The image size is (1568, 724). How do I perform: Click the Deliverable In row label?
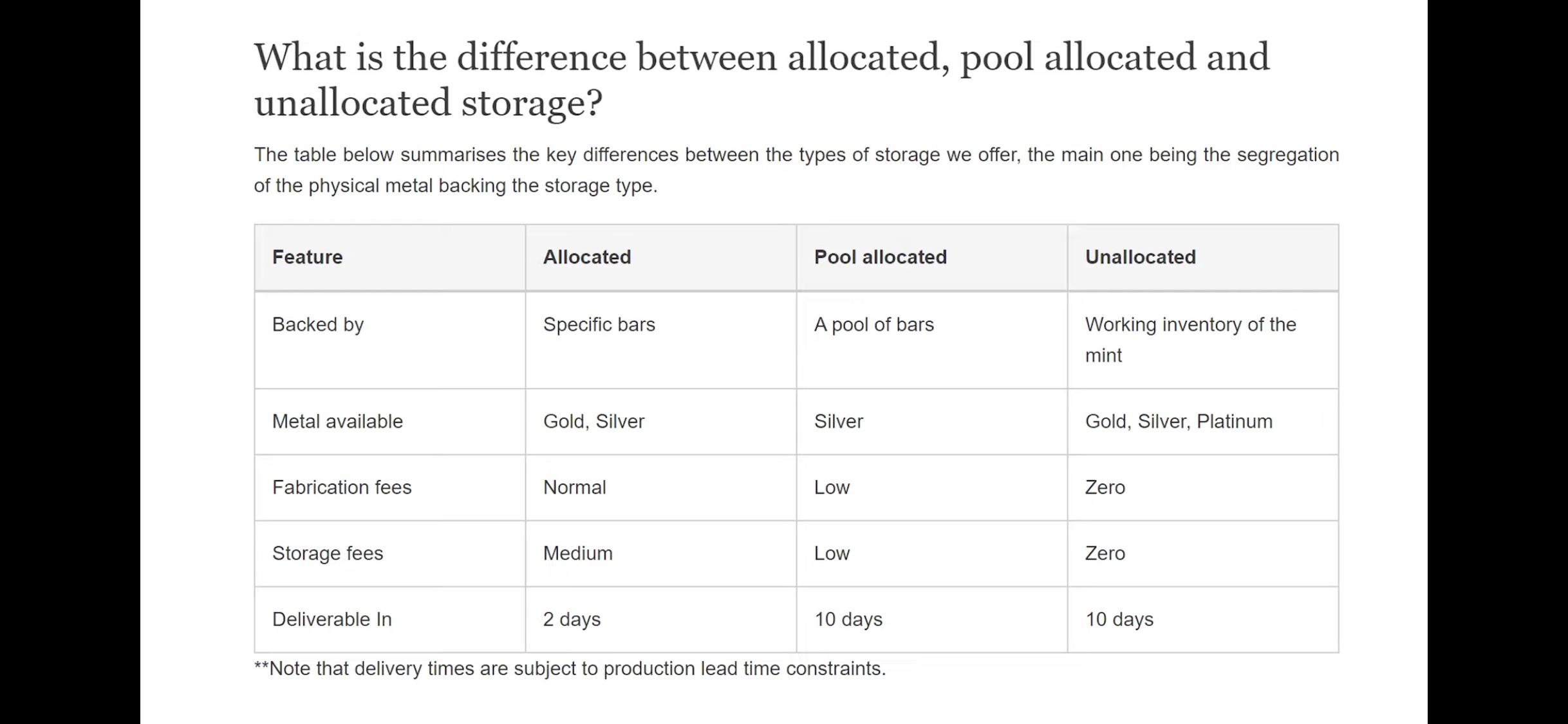click(331, 619)
